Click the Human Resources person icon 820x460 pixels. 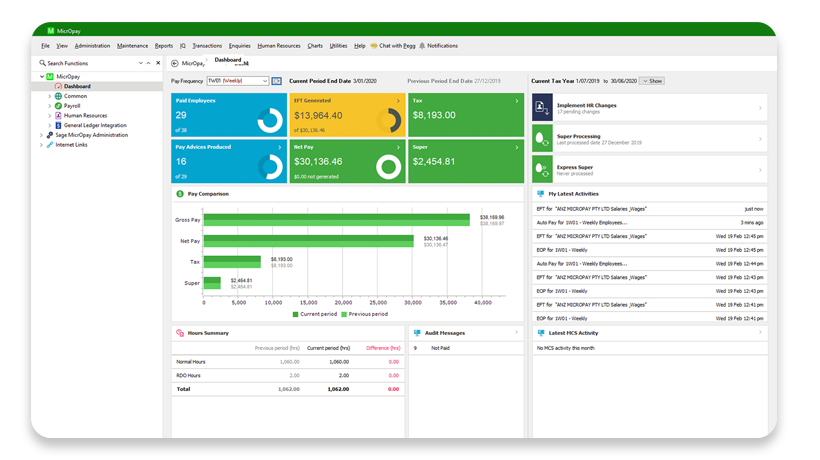58,116
